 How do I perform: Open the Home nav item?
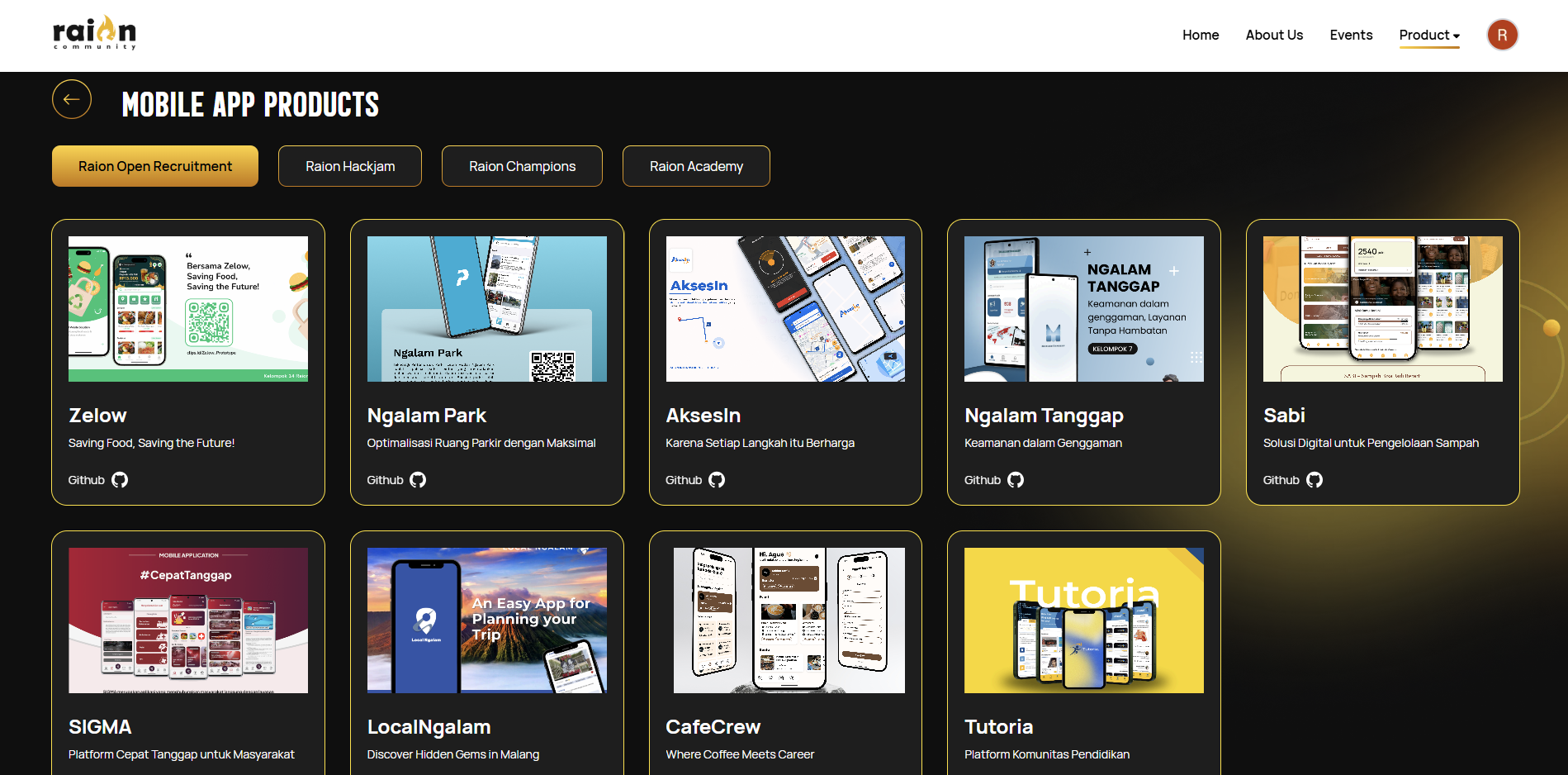click(x=1201, y=35)
